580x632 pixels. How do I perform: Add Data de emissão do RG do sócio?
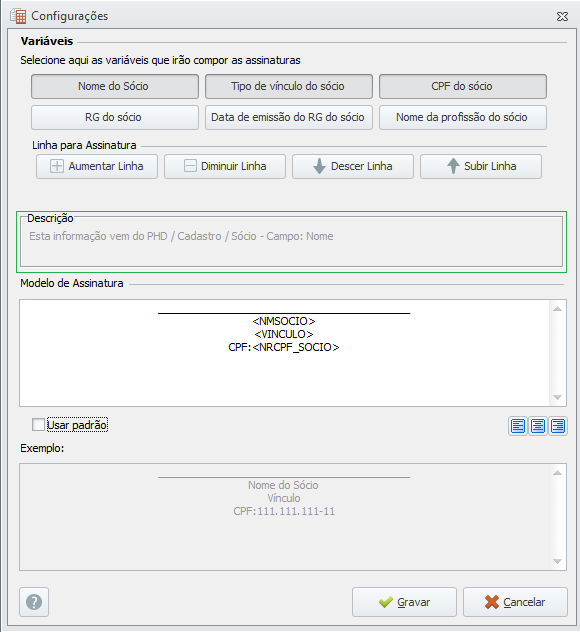coord(289,117)
